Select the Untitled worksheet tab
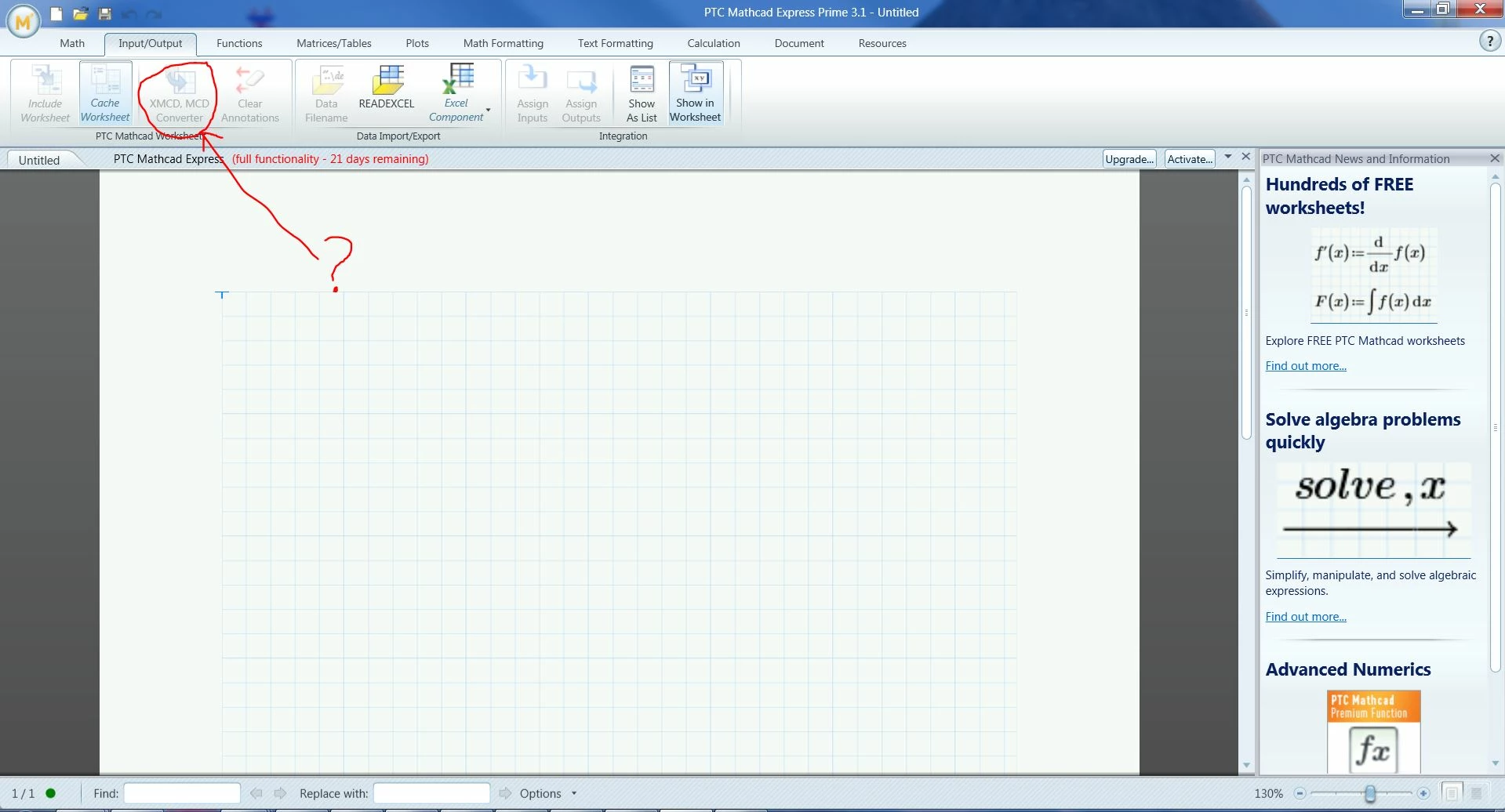 click(x=39, y=160)
